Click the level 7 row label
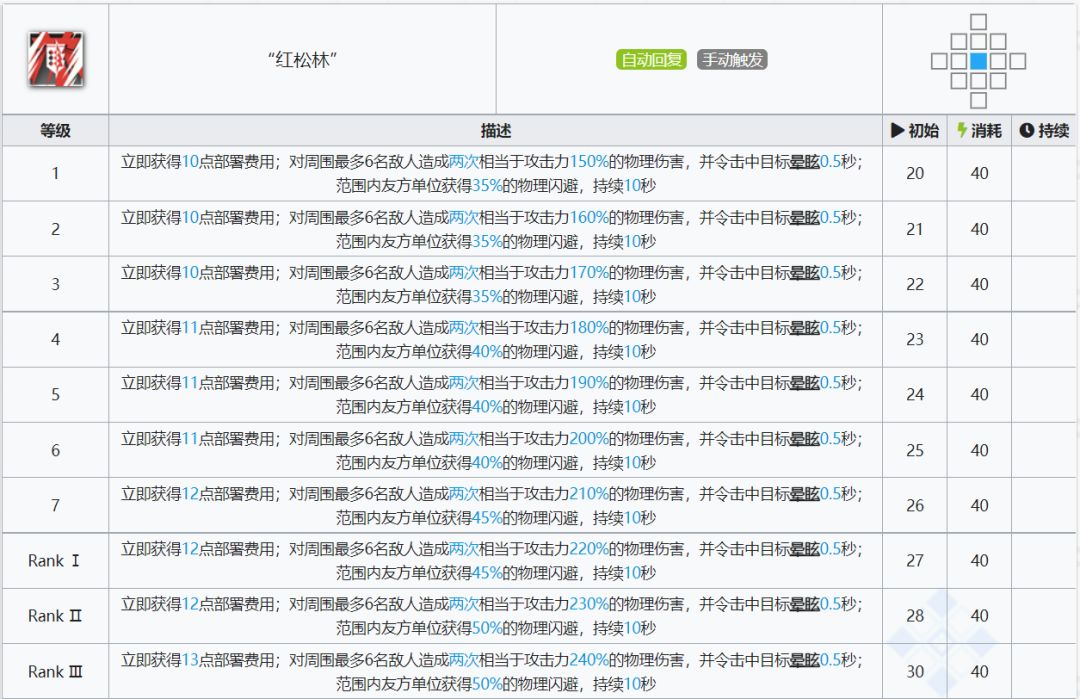The width and height of the screenshot is (1080, 699). tap(55, 505)
